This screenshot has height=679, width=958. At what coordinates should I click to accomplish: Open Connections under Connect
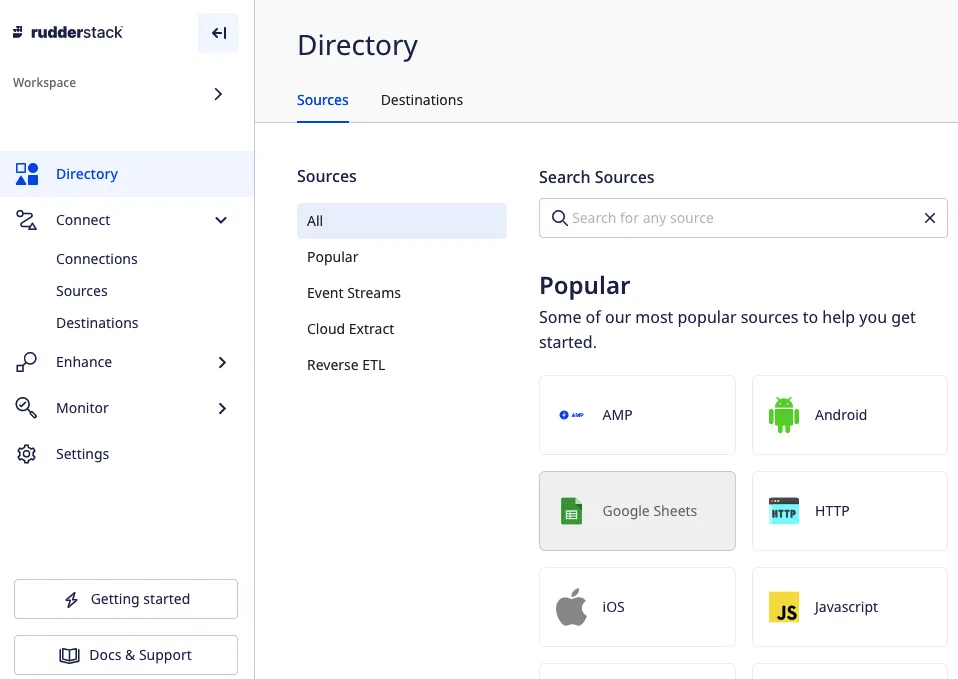point(97,259)
